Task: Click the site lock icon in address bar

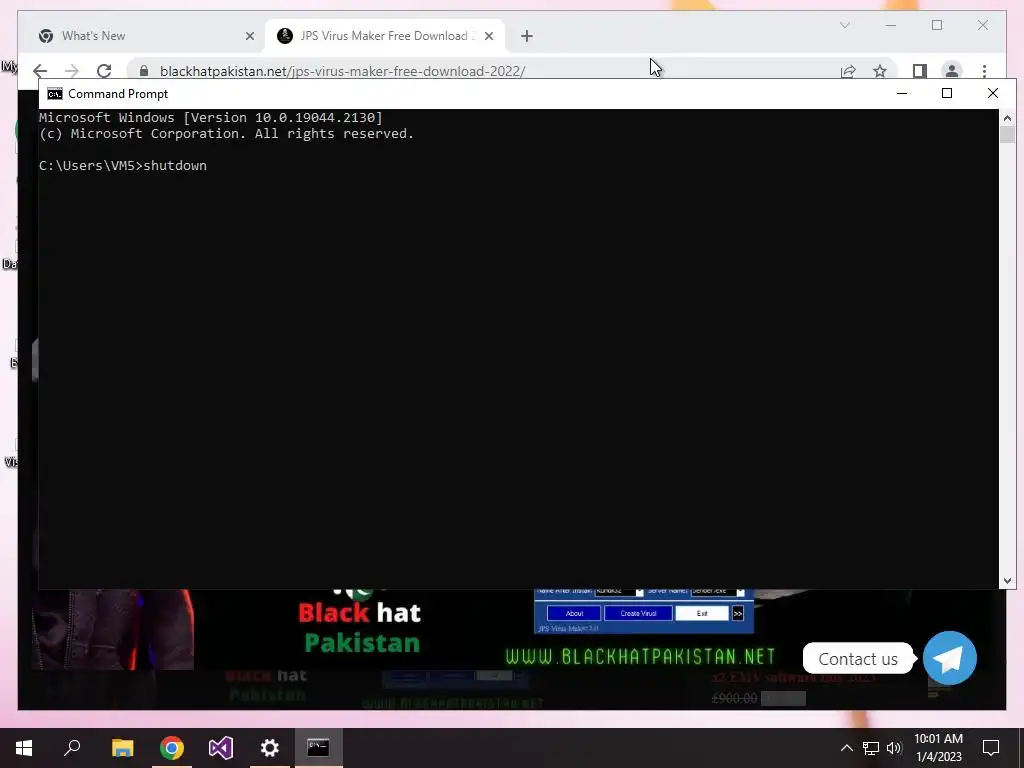Action: tap(144, 71)
